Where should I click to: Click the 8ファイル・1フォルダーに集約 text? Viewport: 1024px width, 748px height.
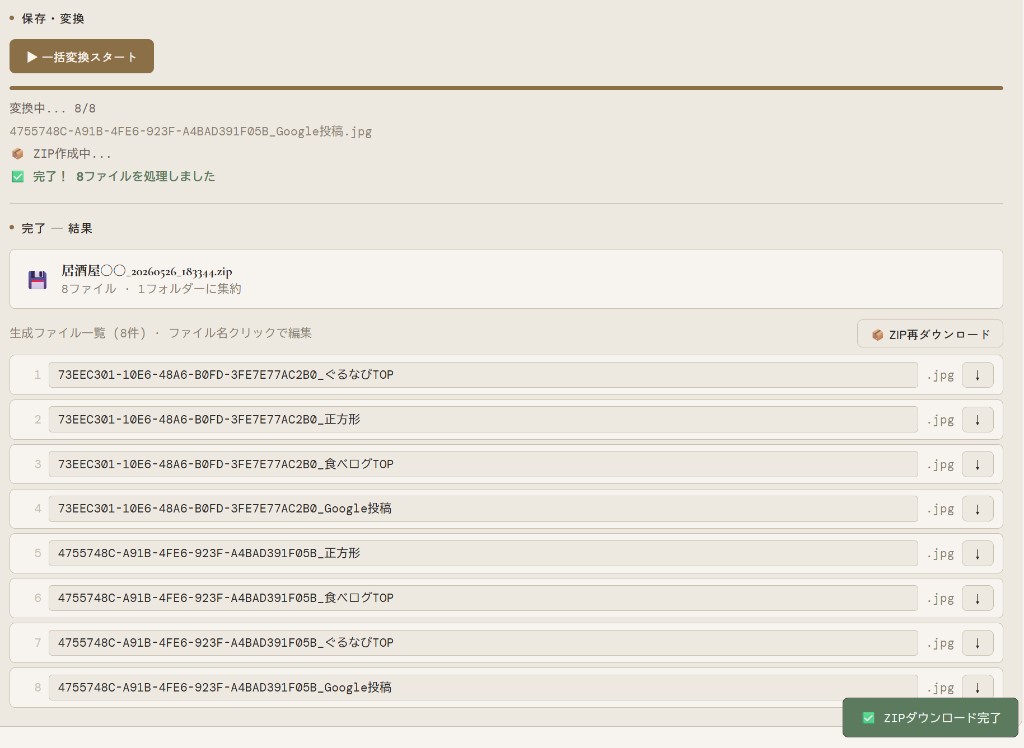pos(151,289)
